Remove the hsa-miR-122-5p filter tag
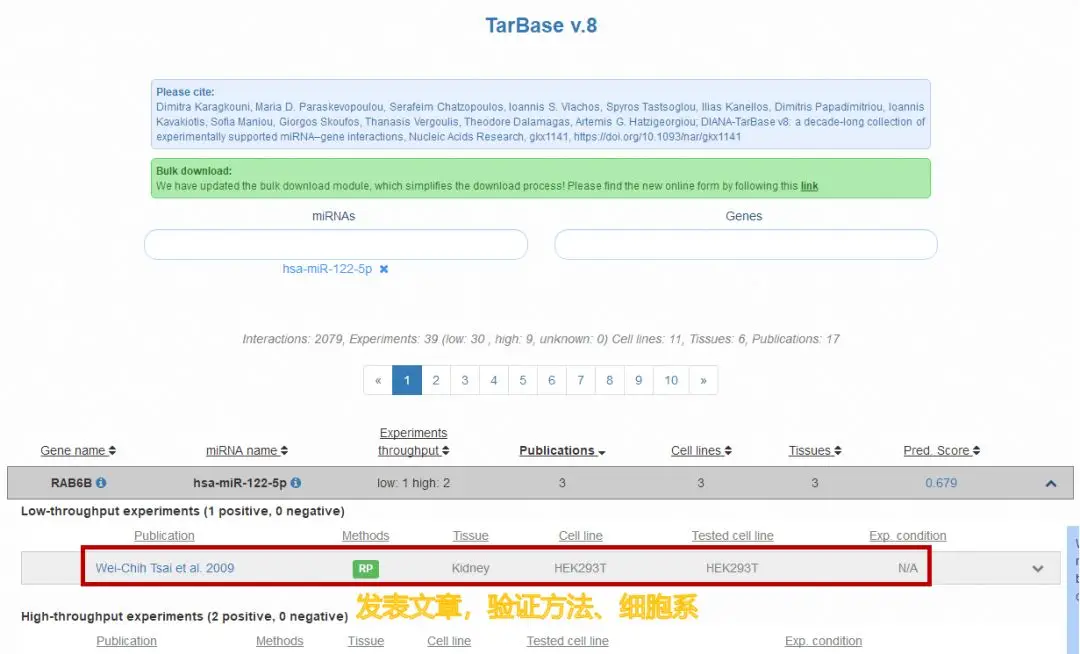Screen dimensions: 1080x654 pyautogui.click(x=384, y=269)
